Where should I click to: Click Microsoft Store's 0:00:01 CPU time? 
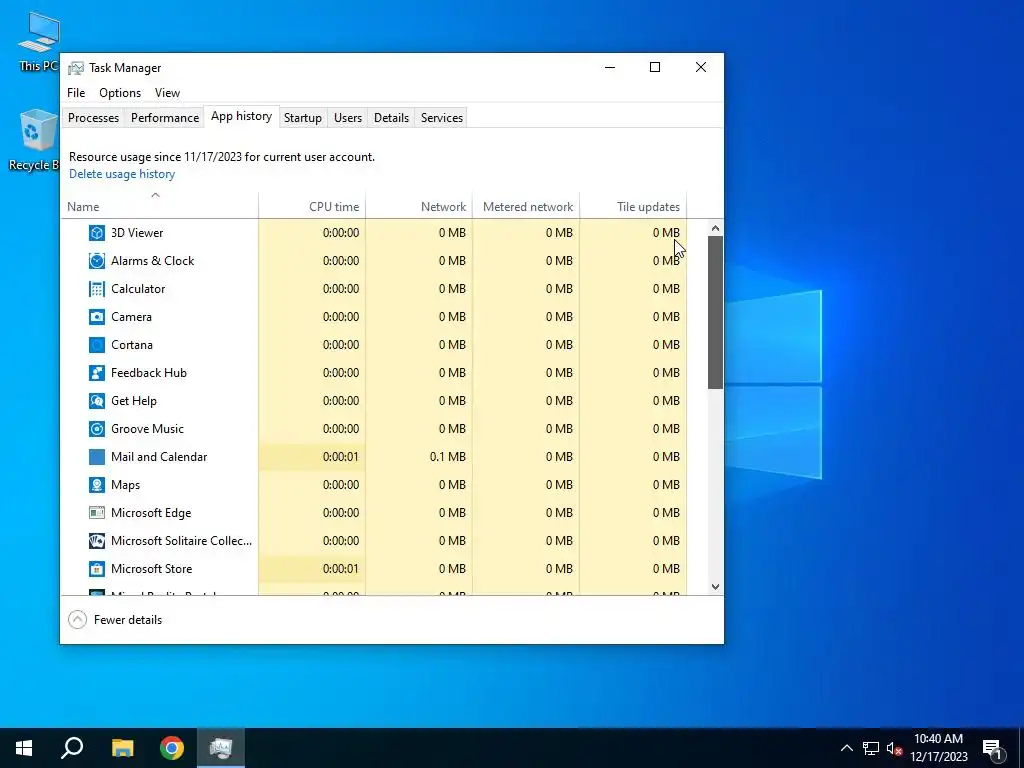(340, 569)
